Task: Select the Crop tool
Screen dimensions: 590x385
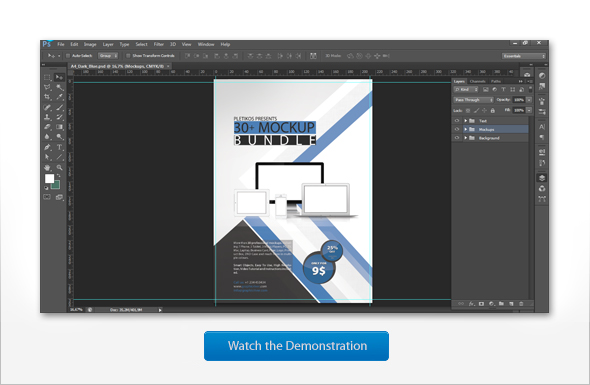Action: pyautogui.click(x=47, y=97)
